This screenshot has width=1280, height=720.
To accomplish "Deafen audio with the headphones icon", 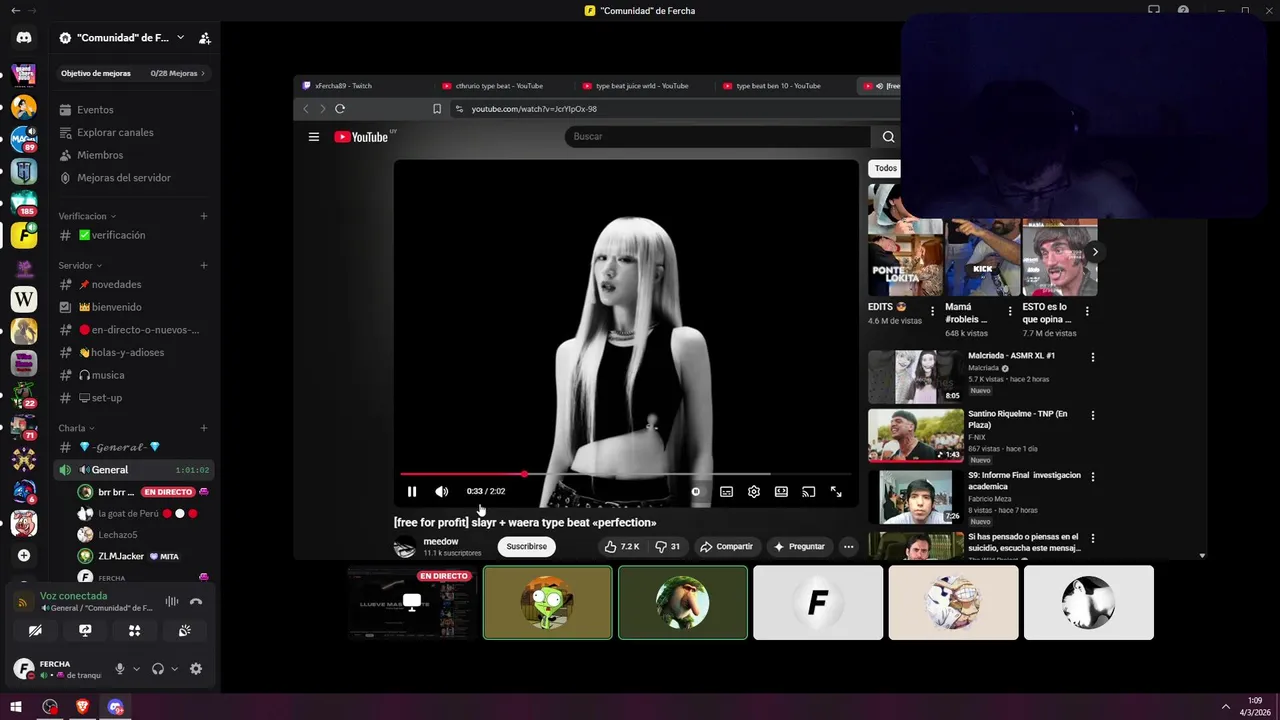I will 157,669.
